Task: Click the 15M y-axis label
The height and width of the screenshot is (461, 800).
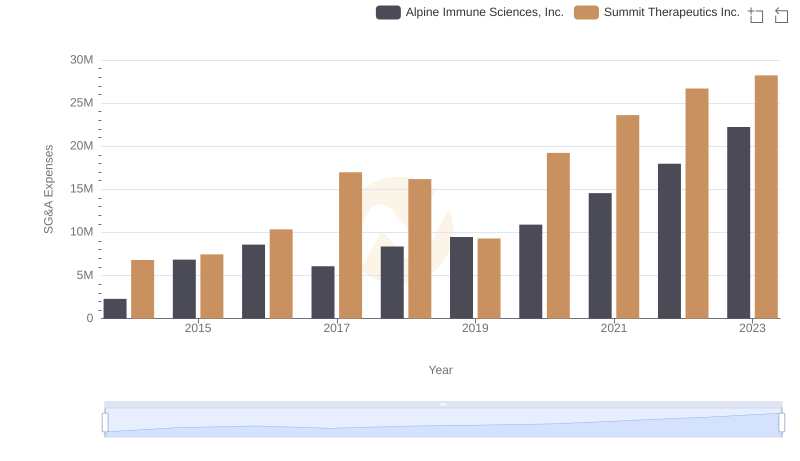Action: pyautogui.click(x=82, y=189)
